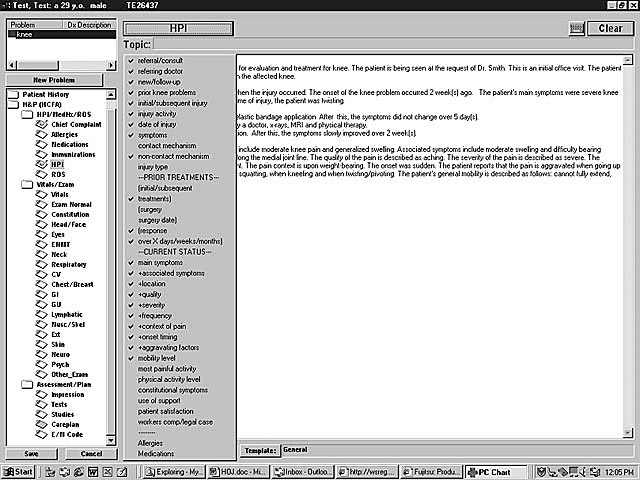Select the GU exam item

click(x=56, y=304)
